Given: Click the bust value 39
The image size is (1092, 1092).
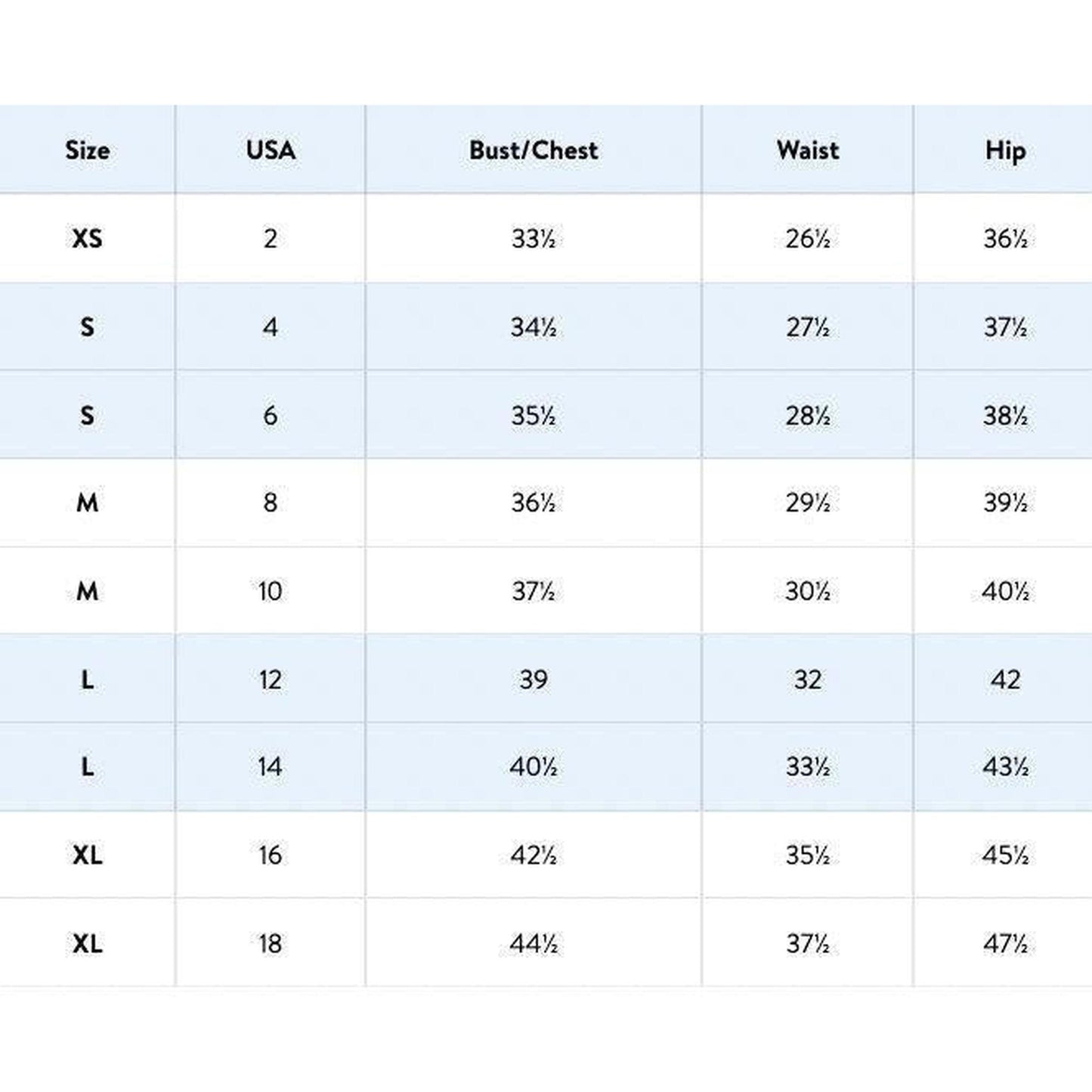Looking at the screenshot, I should (534, 679).
